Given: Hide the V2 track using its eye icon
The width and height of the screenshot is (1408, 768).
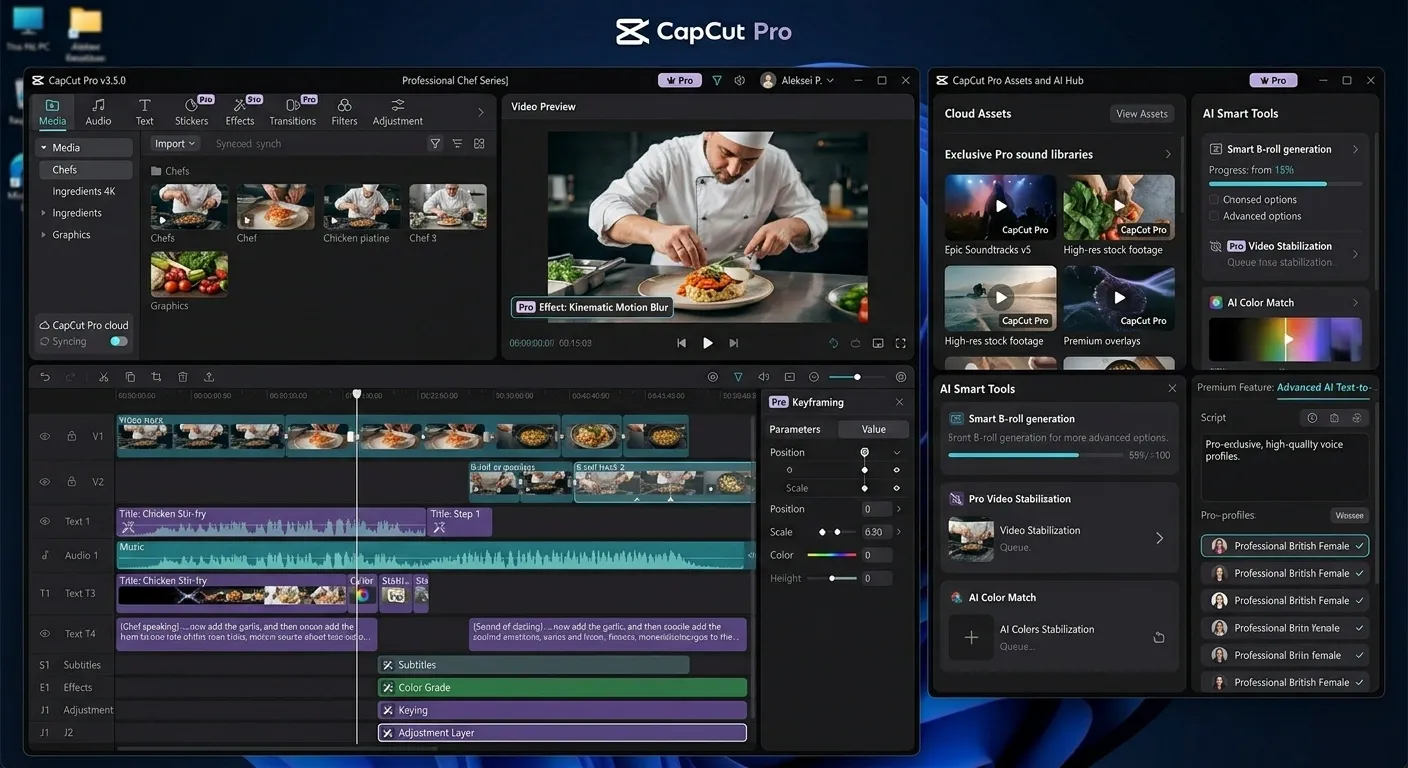Looking at the screenshot, I should coord(45,482).
